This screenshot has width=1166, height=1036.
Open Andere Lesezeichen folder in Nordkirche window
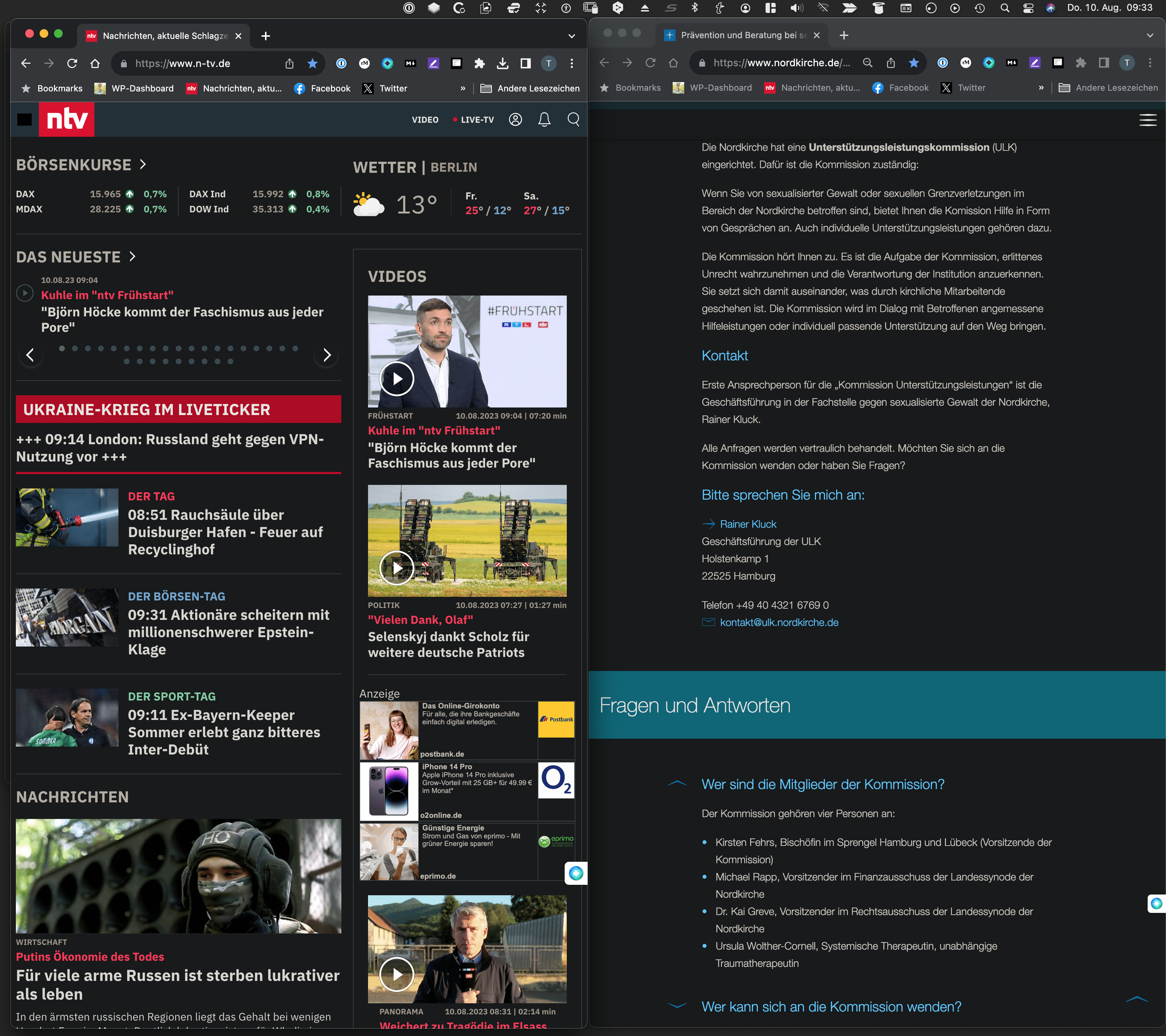tap(1108, 88)
